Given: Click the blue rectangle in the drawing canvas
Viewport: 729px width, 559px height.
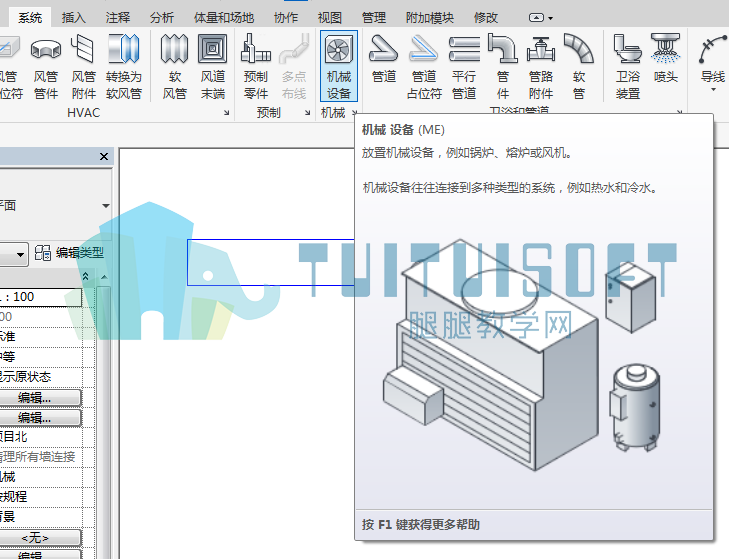Looking at the screenshot, I should point(271,262).
